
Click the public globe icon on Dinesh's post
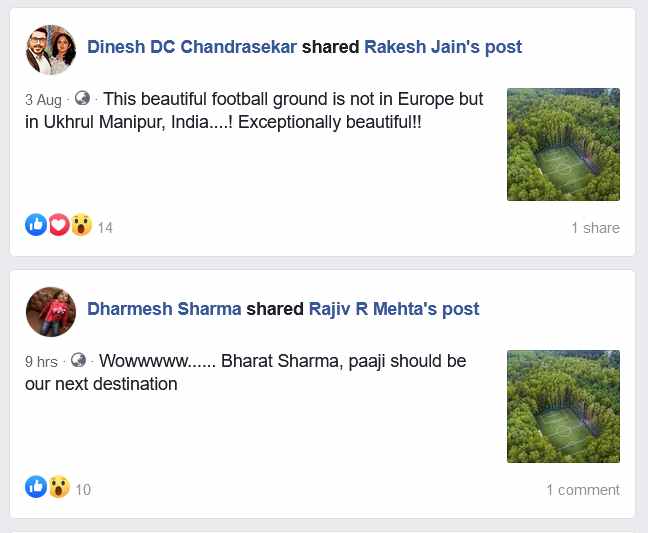point(82,99)
